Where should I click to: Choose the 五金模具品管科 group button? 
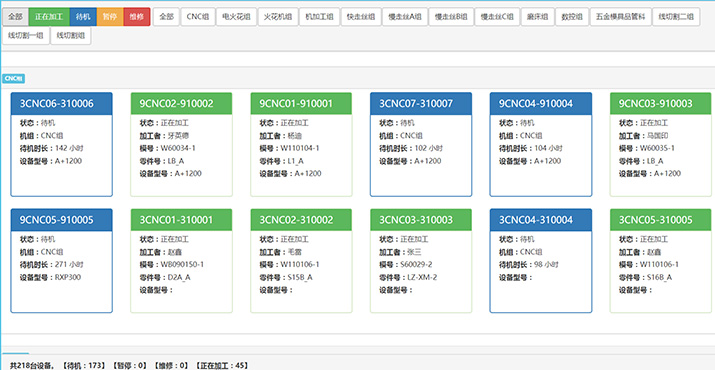click(620, 17)
